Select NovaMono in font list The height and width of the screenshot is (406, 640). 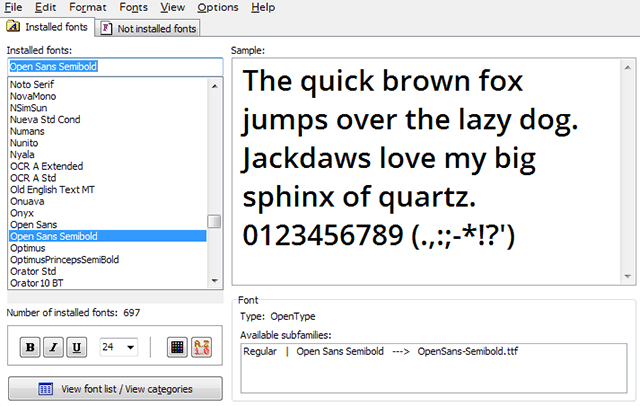(x=108, y=96)
